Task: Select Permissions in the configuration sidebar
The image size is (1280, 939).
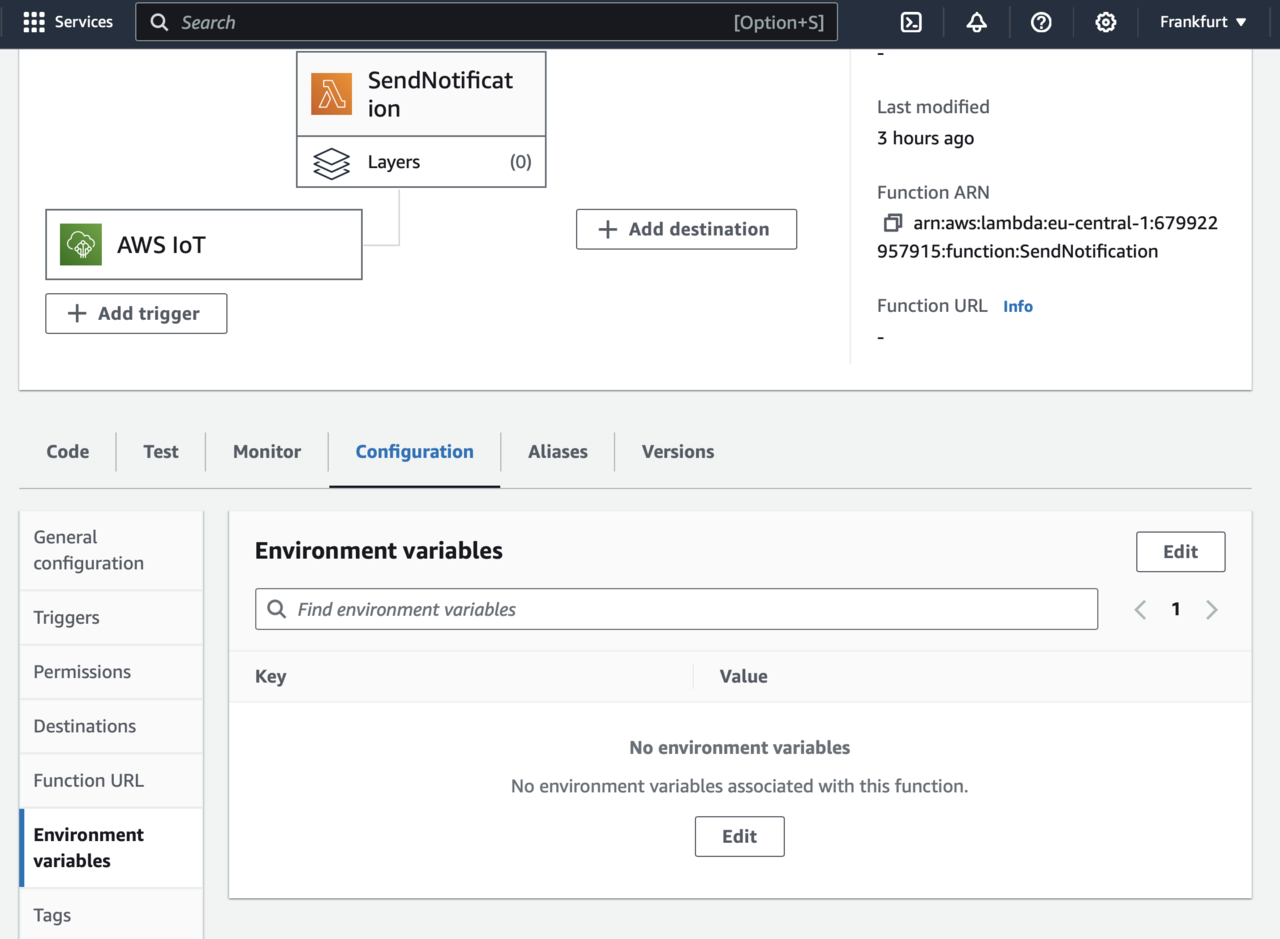Action: [82, 672]
